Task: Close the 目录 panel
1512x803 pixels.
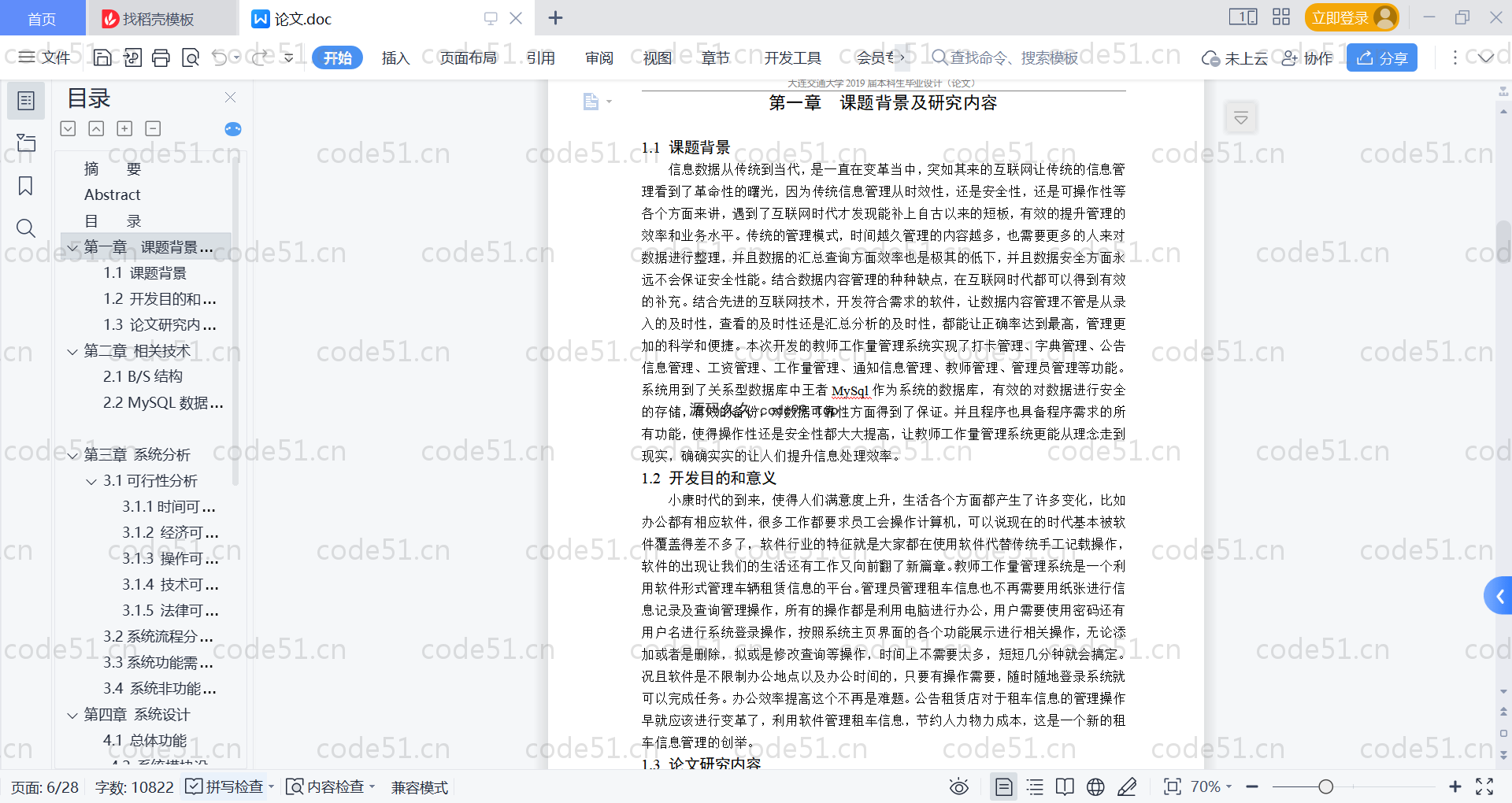Action: pyautogui.click(x=230, y=97)
